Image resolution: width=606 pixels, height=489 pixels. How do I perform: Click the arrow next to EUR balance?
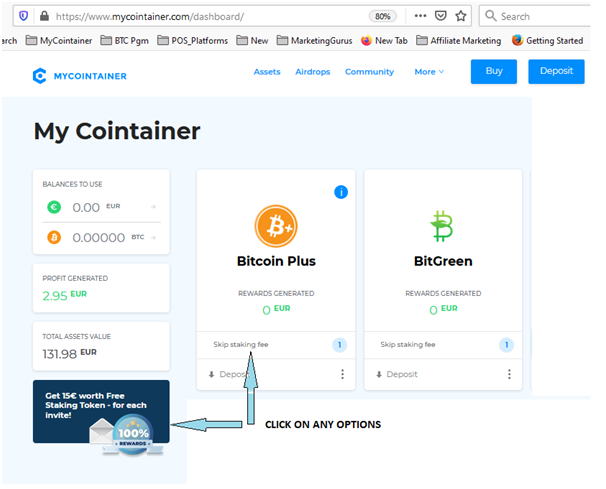click(x=153, y=207)
